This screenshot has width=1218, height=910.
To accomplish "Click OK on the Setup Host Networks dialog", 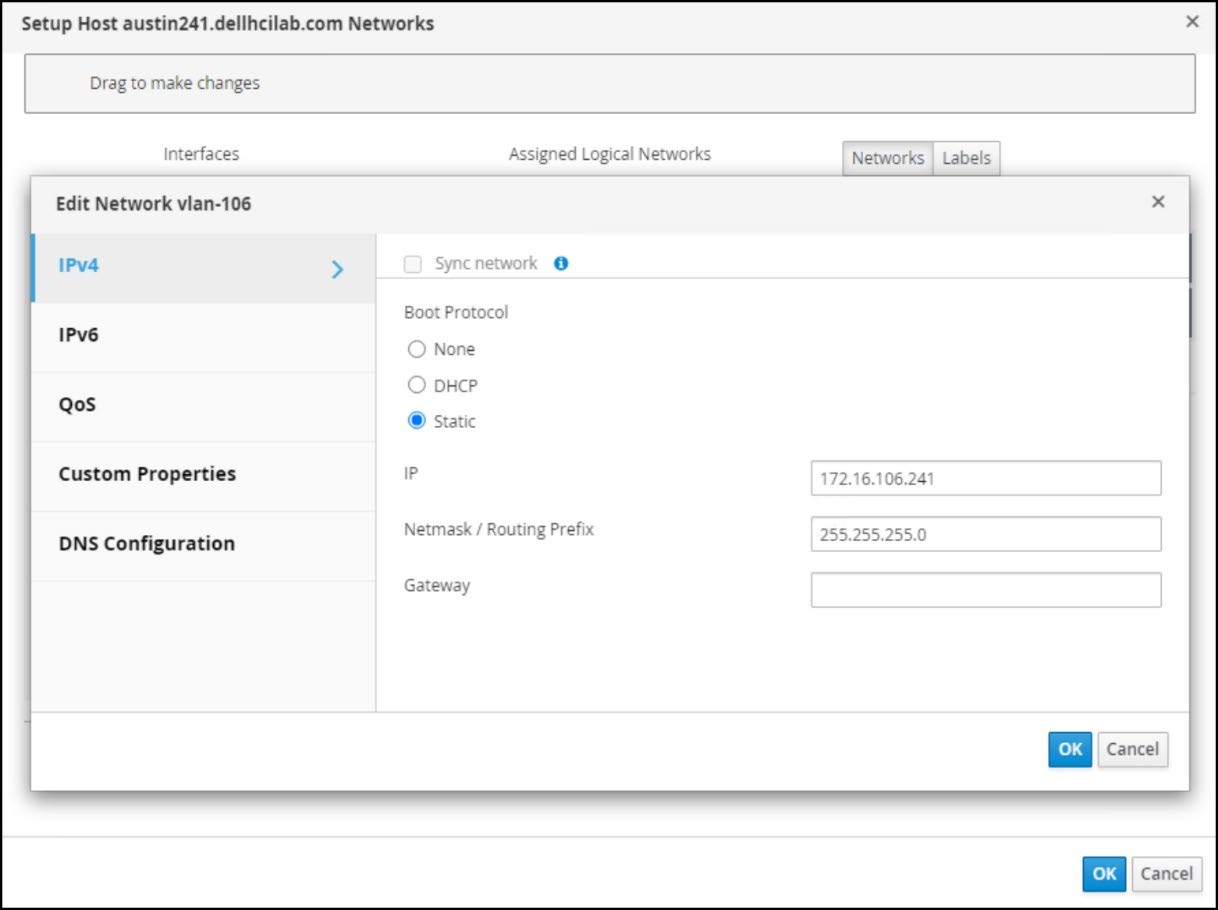I will click(x=1103, y=873).
